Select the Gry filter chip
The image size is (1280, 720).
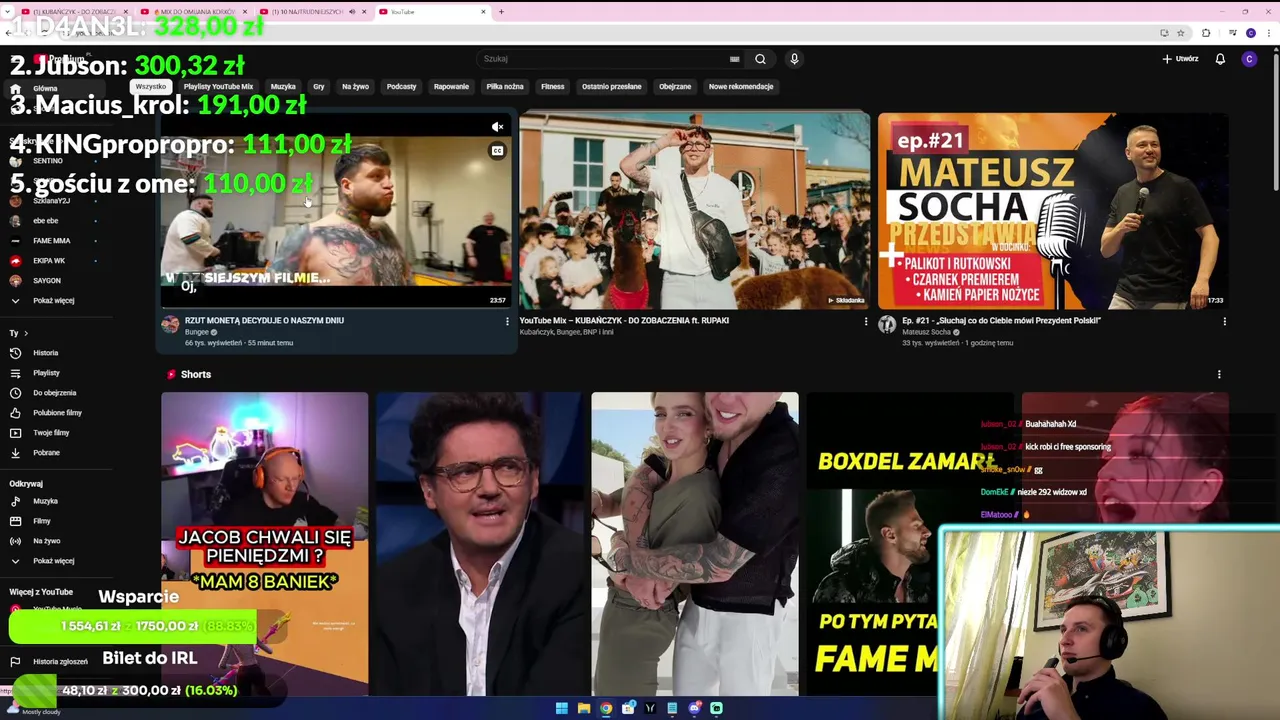(x=319, y=87)
